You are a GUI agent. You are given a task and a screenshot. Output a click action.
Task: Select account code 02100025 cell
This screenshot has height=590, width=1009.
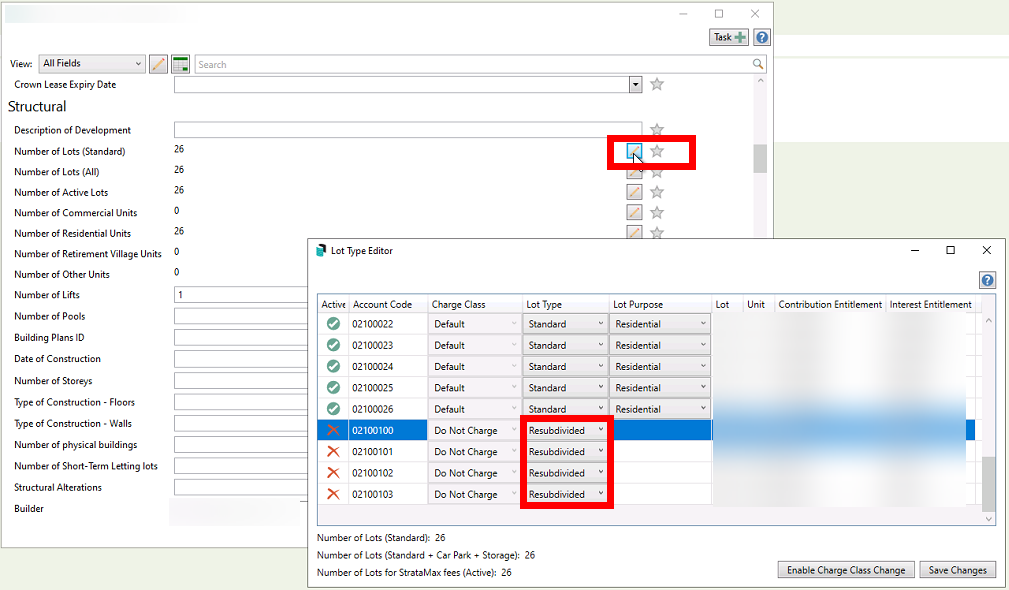click(x=388, y=387)
